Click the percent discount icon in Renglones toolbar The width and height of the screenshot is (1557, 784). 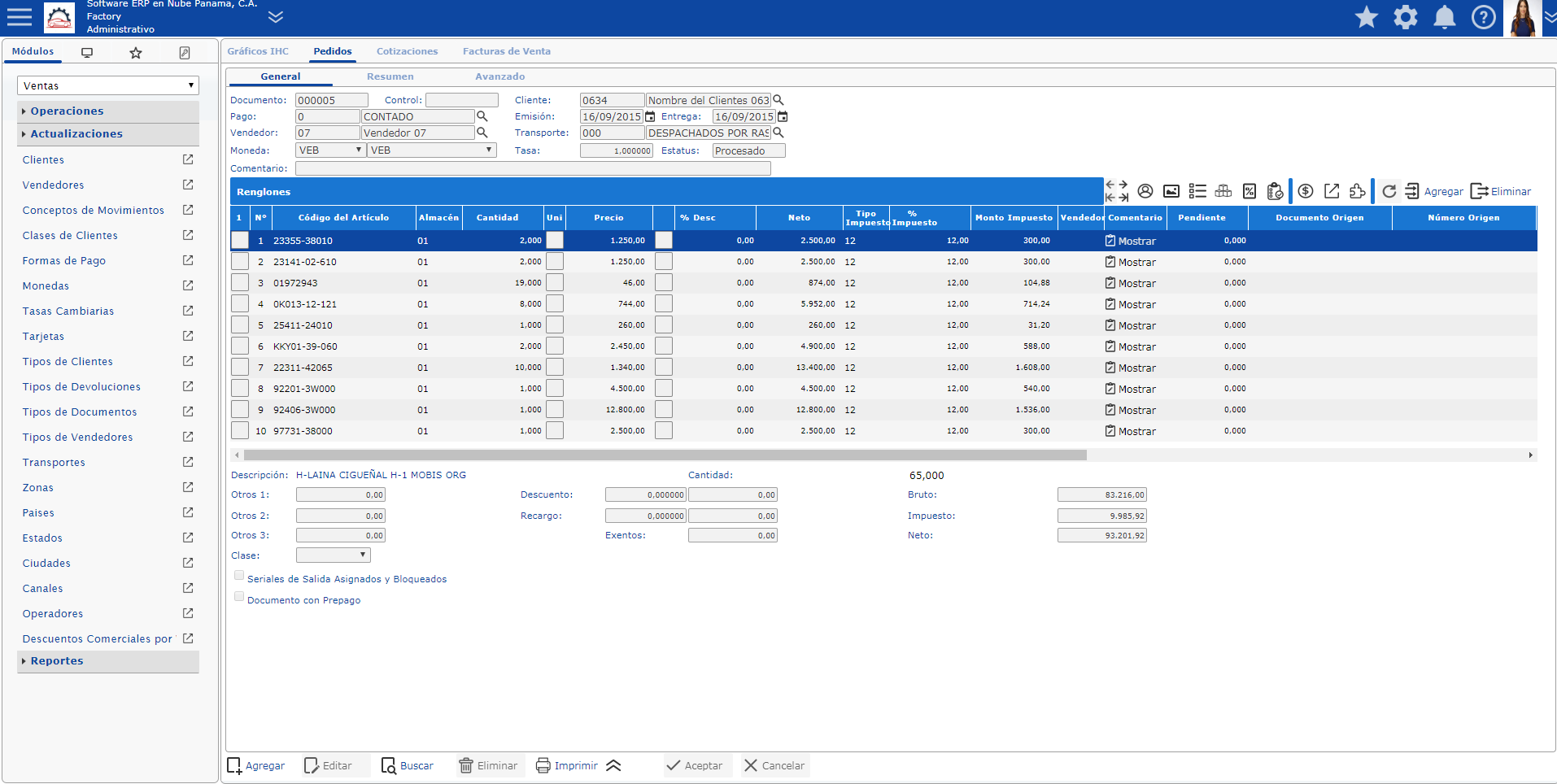[x=1250, y=191]
